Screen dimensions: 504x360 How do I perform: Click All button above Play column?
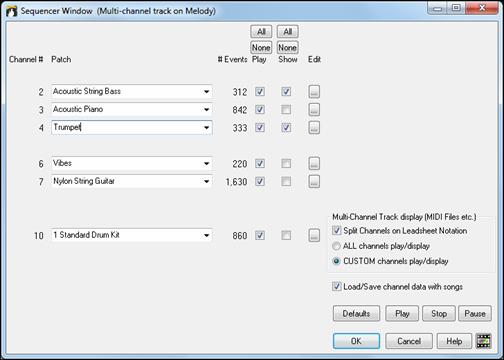(261, 32)
